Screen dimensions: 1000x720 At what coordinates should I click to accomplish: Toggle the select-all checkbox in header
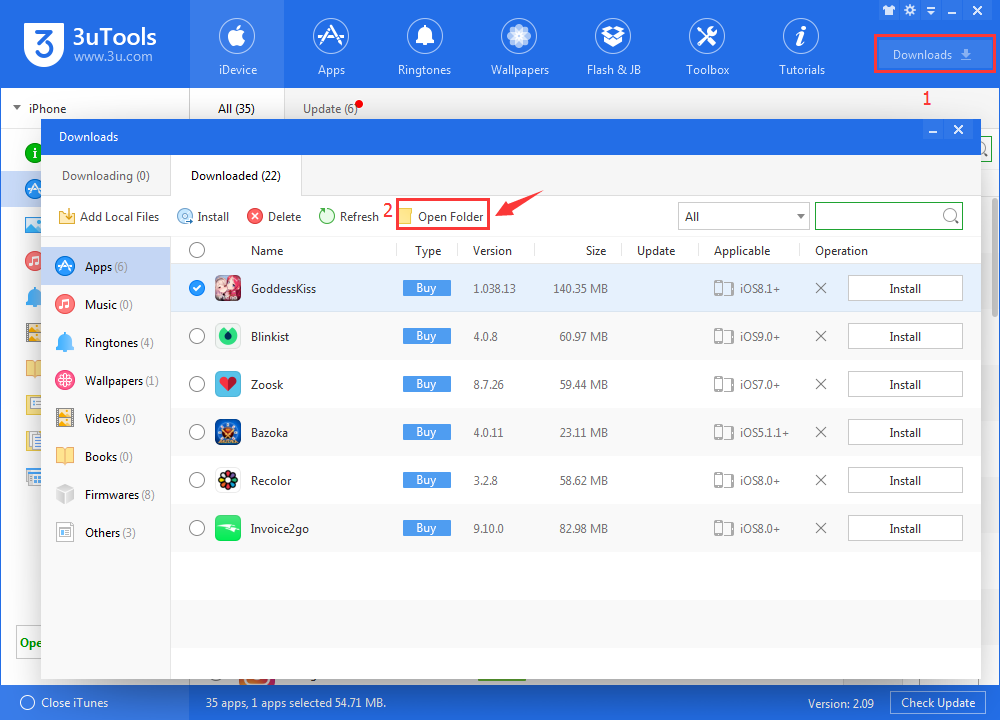tap(197, 250)
